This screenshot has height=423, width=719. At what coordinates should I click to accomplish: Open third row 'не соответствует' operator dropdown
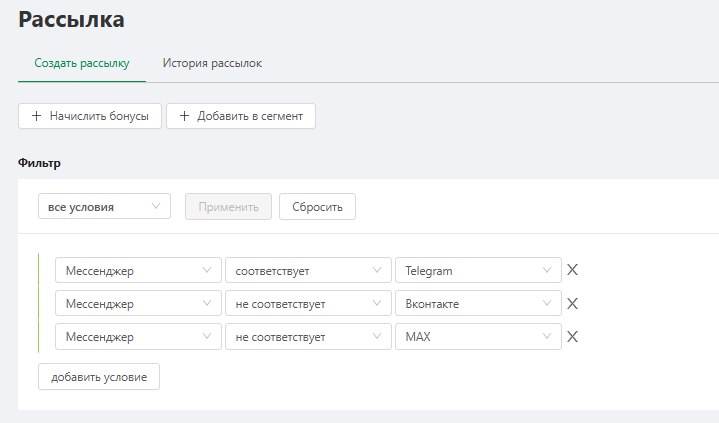307,336
